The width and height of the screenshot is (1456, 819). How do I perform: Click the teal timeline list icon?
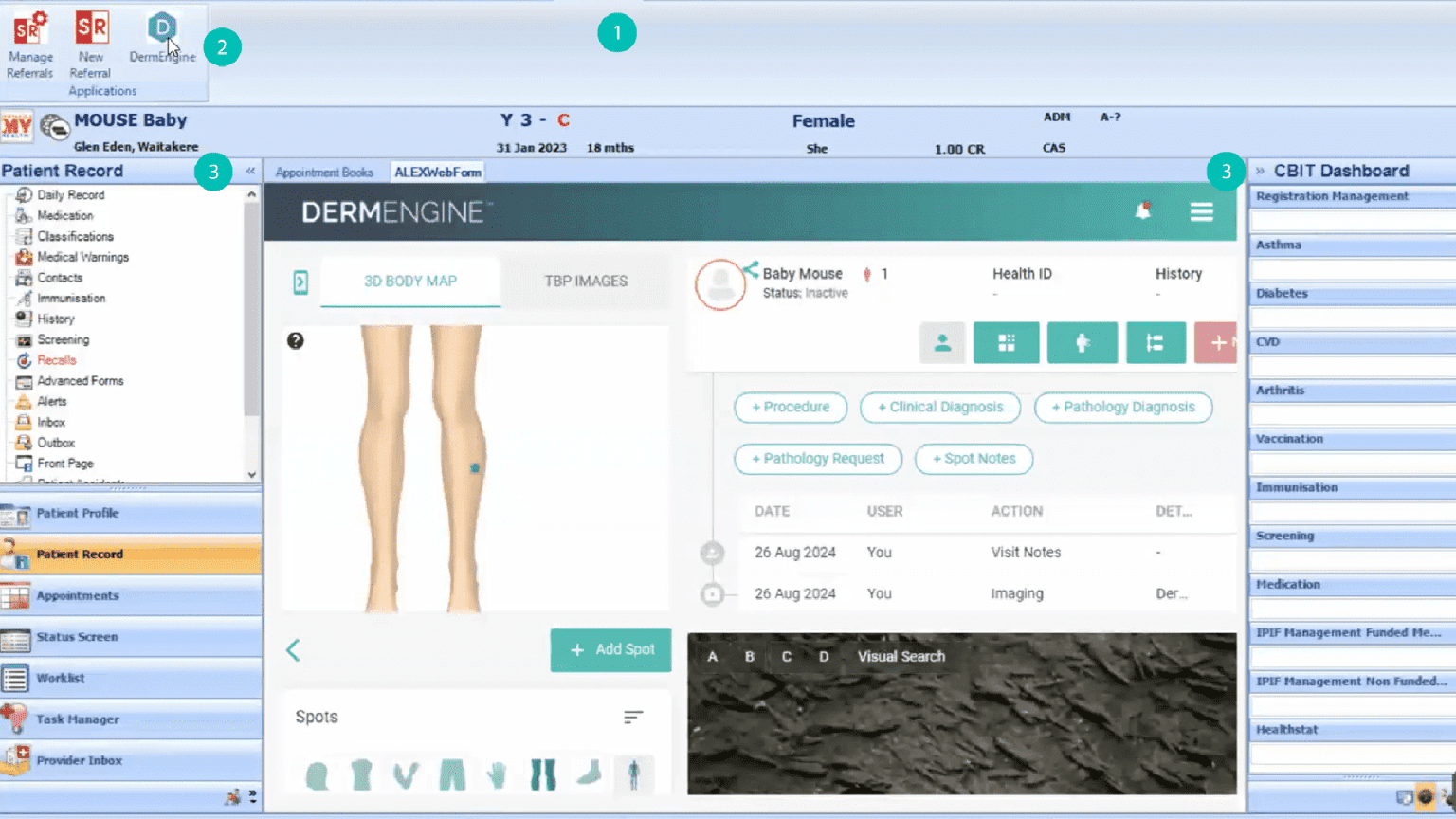[x=1156, y=342]
